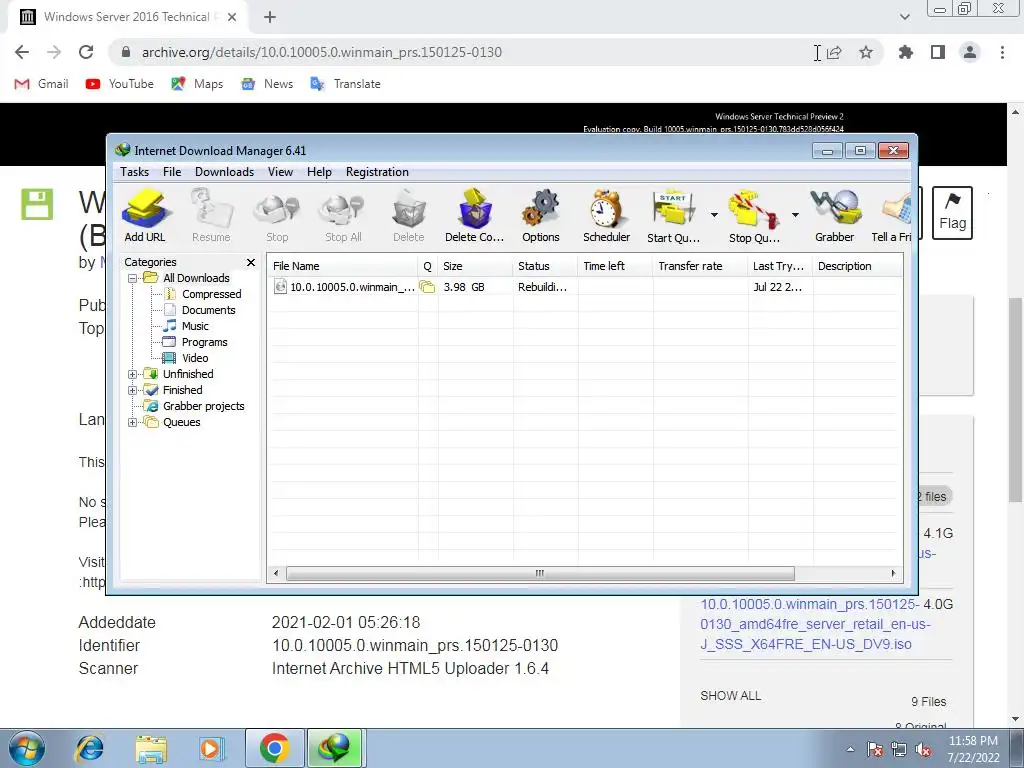Expand the Queues category node
Image resolution: width=1024 pixels, height=768 pixels.
tap(133, 423)
